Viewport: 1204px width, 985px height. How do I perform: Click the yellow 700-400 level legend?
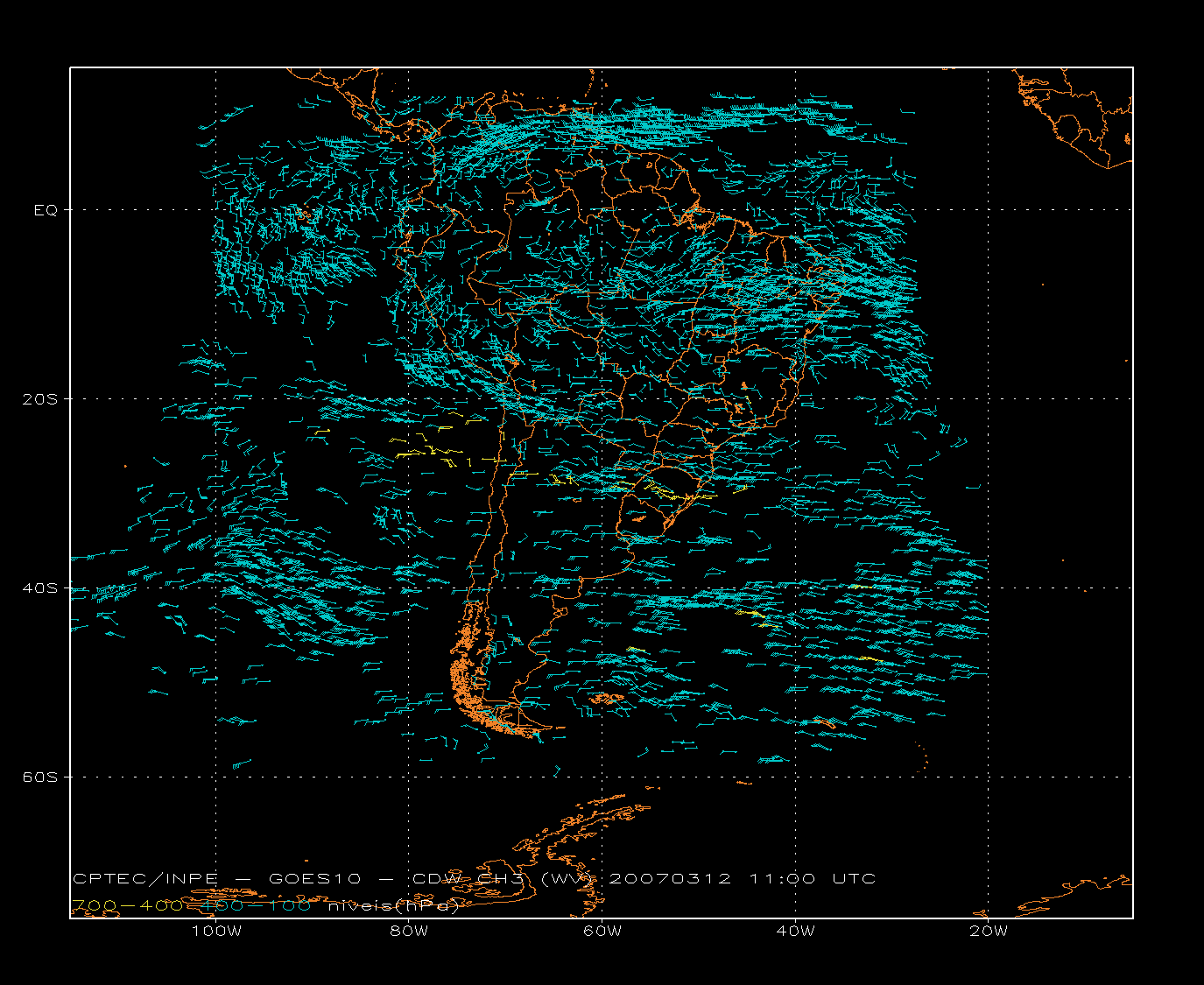tap(127, 906)
